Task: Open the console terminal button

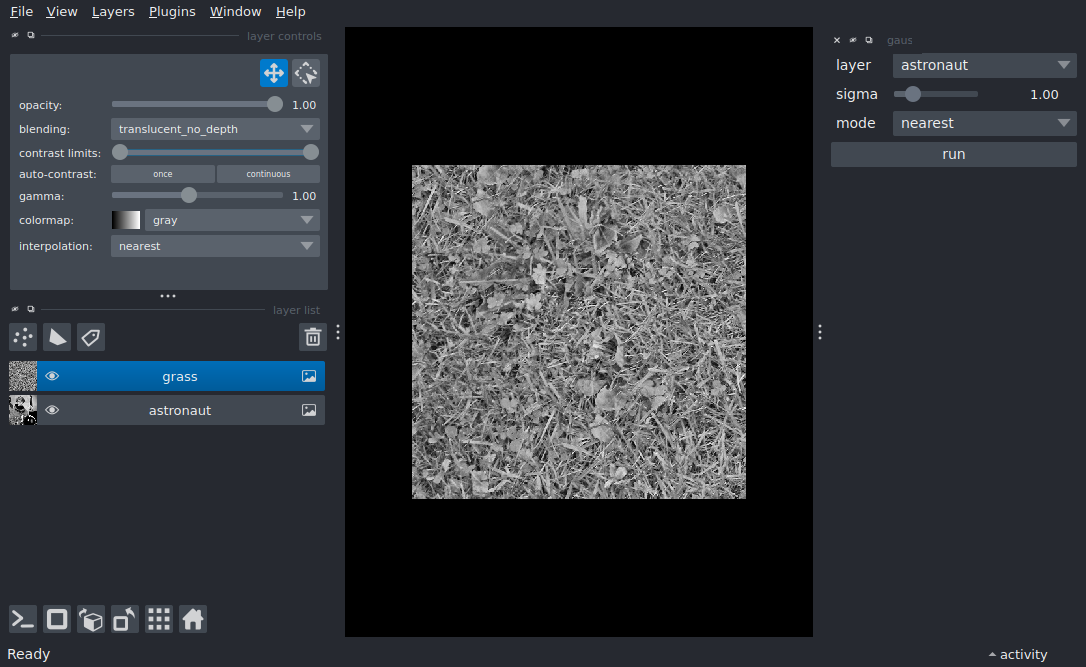Action: click(23, 619)
